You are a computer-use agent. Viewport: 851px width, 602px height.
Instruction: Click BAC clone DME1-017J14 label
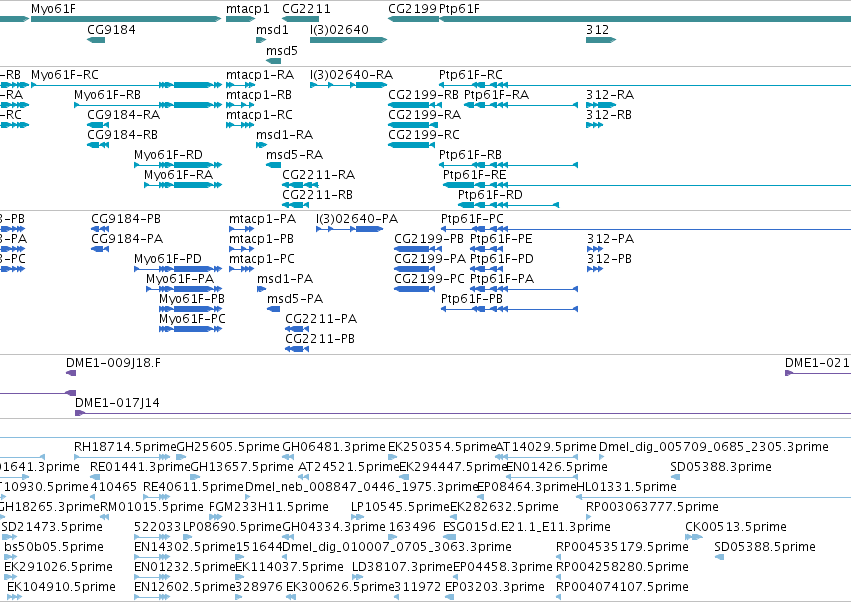click(x=117, y=403)
